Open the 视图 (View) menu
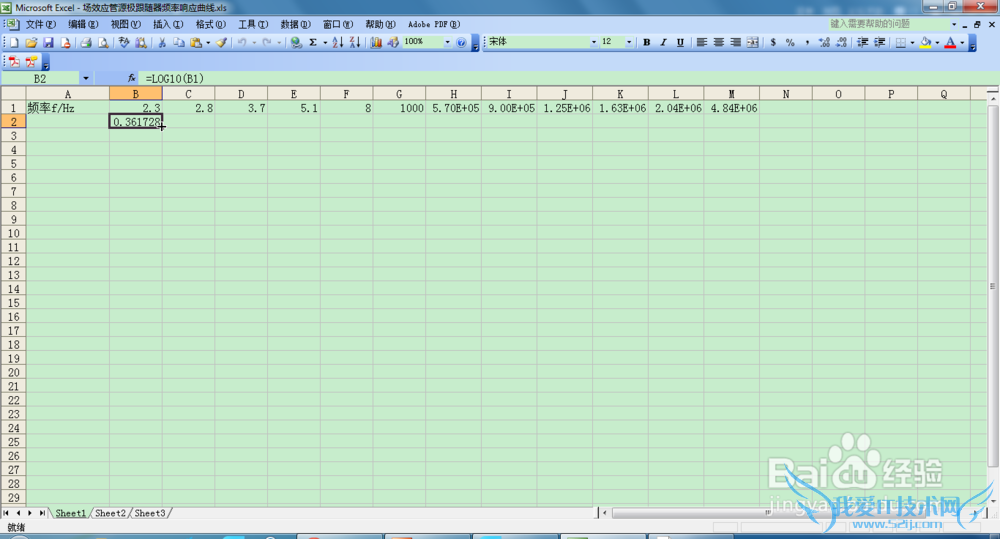The image size is (1000, 539). pos(126,24)
